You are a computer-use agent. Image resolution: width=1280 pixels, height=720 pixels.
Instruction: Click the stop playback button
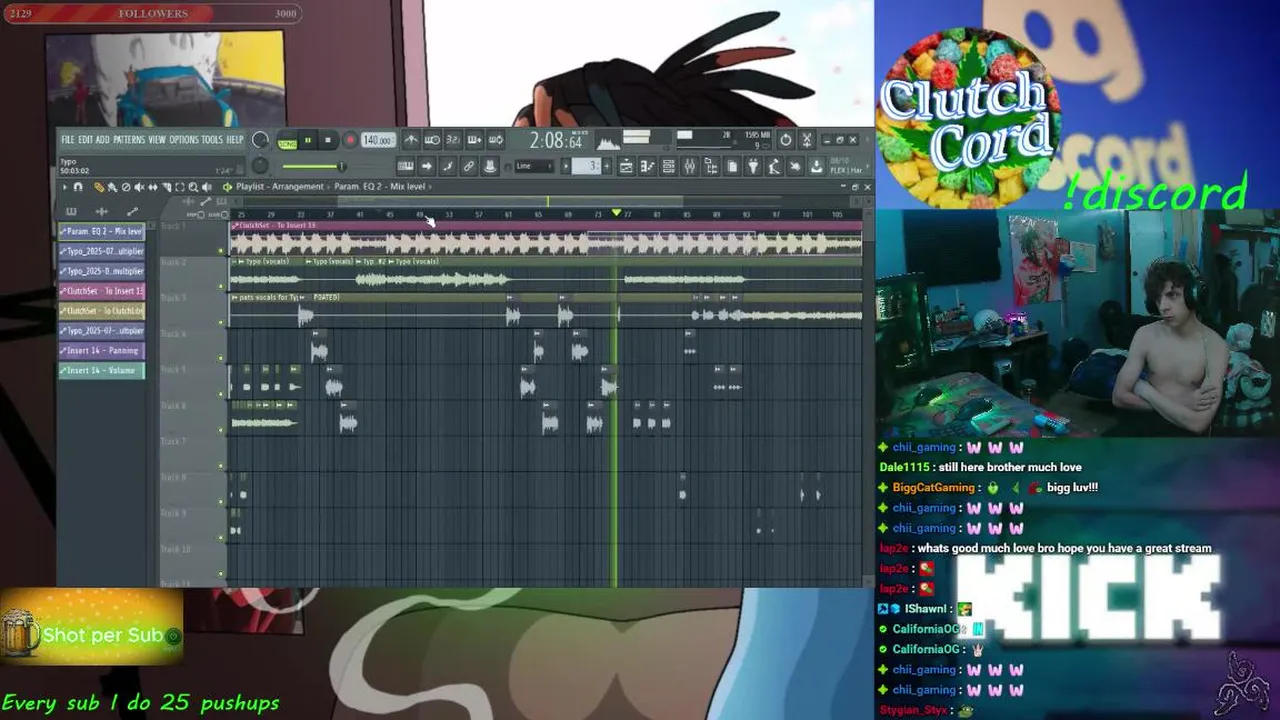click(328, 140)
